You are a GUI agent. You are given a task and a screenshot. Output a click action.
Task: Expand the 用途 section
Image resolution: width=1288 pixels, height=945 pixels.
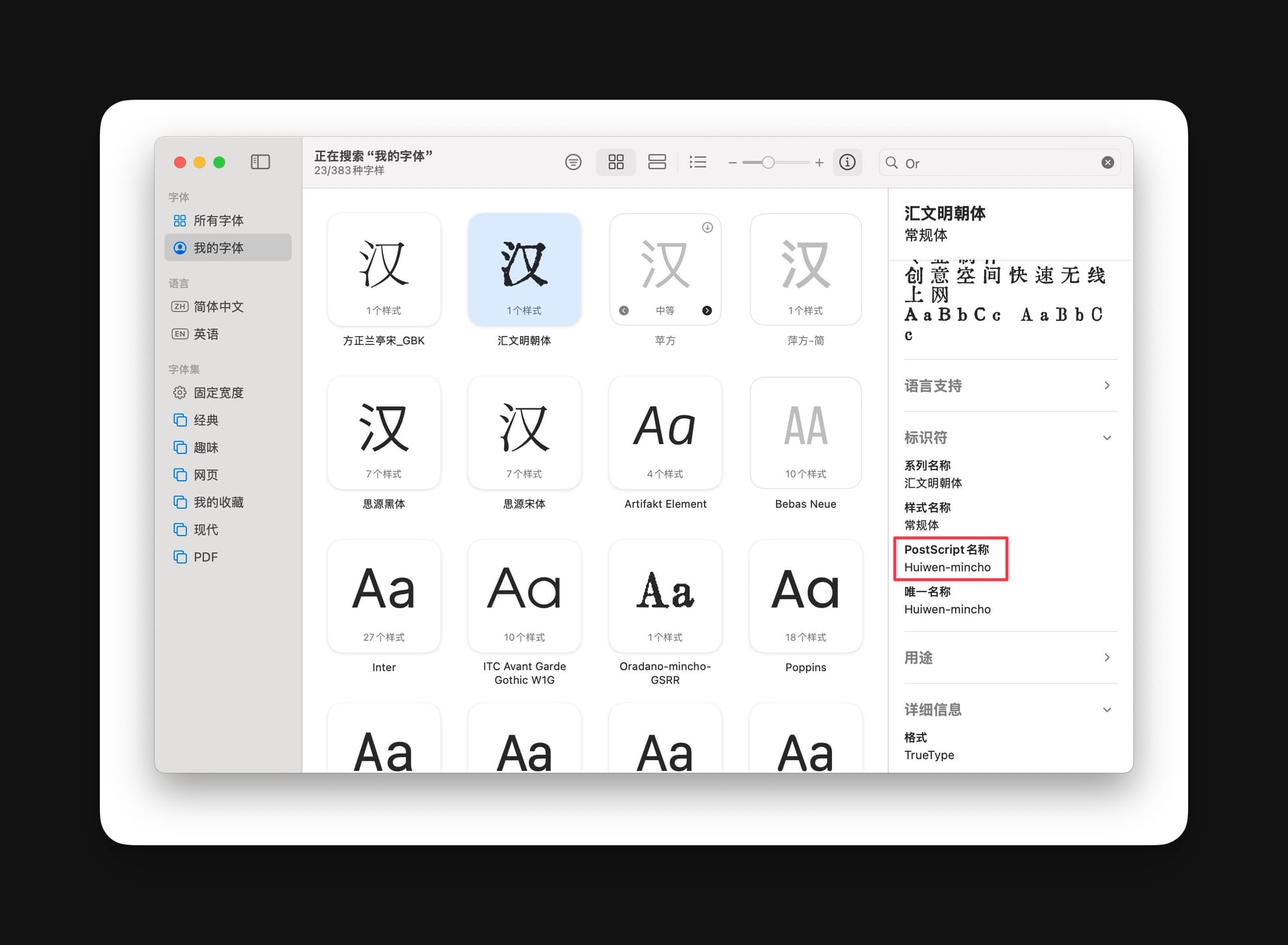[1106, 657]
